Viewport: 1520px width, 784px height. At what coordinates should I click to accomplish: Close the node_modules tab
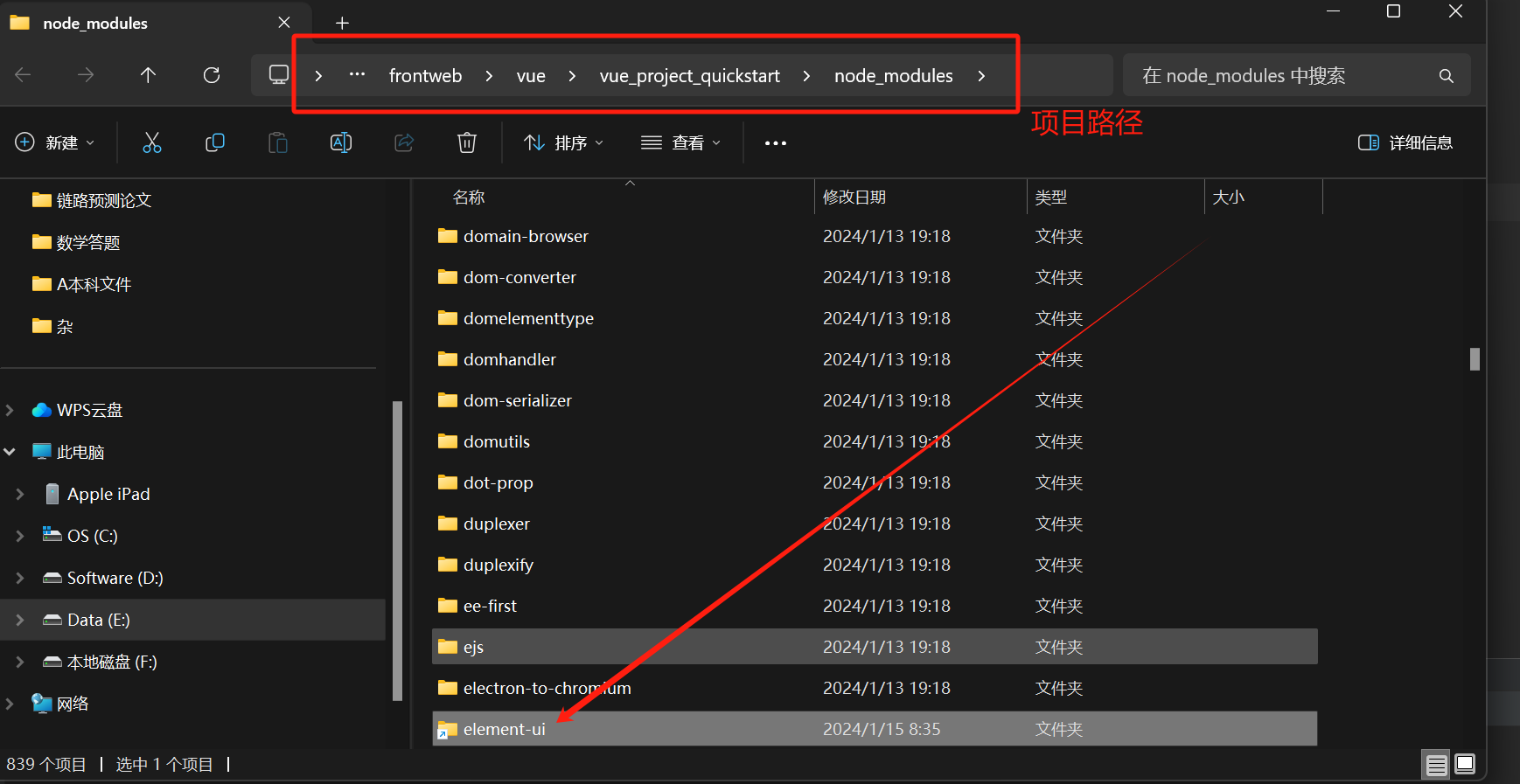(x=284, y=23)
